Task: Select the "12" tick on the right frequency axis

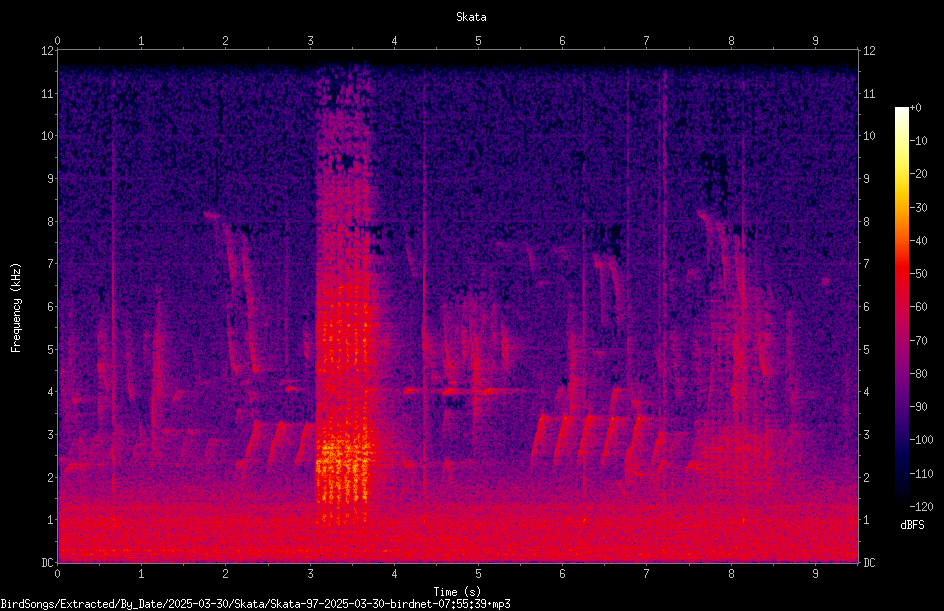Action: click(869, 51)
